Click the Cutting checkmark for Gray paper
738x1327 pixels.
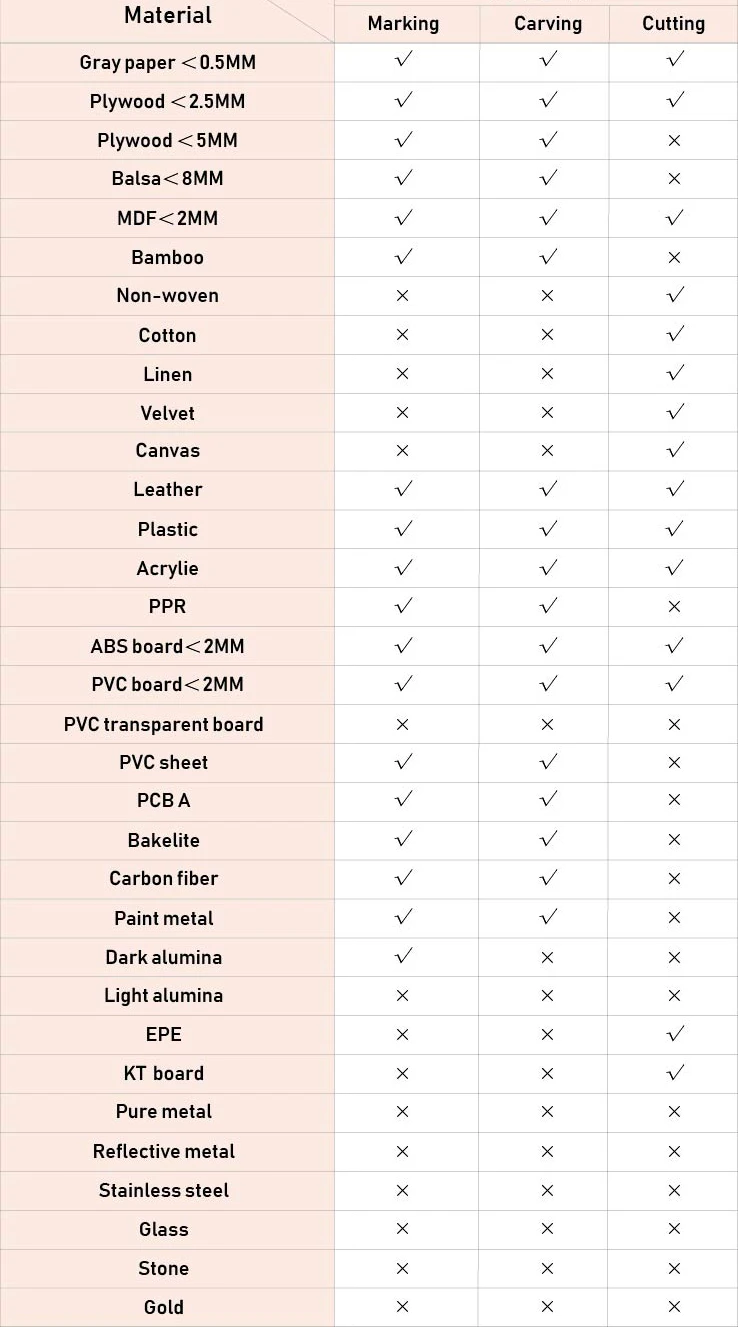(x=675, y=60)
